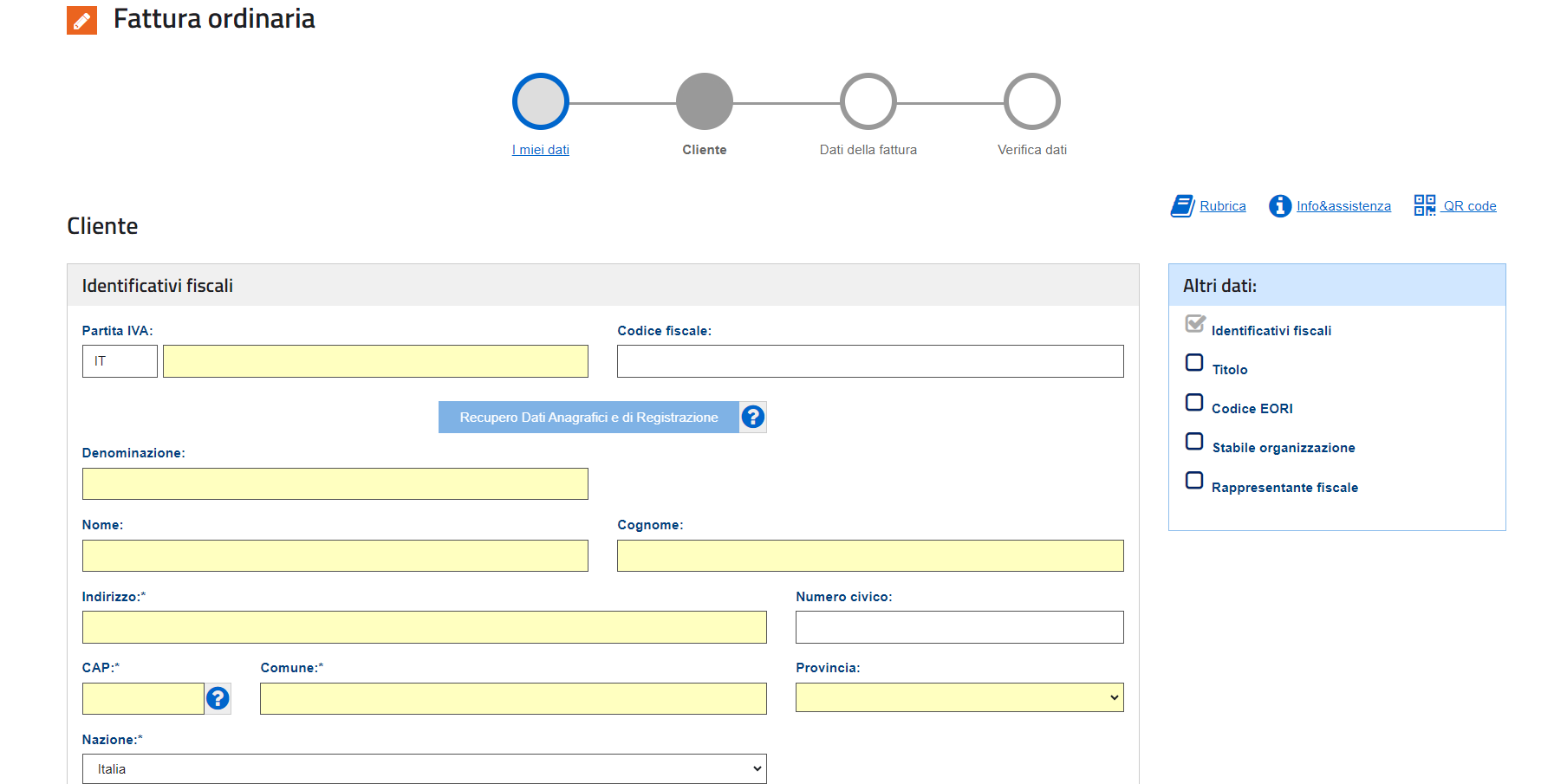The image size is (1541, 784).
Task: Expand the Provincia dropdown
Action: coord(959,698)
